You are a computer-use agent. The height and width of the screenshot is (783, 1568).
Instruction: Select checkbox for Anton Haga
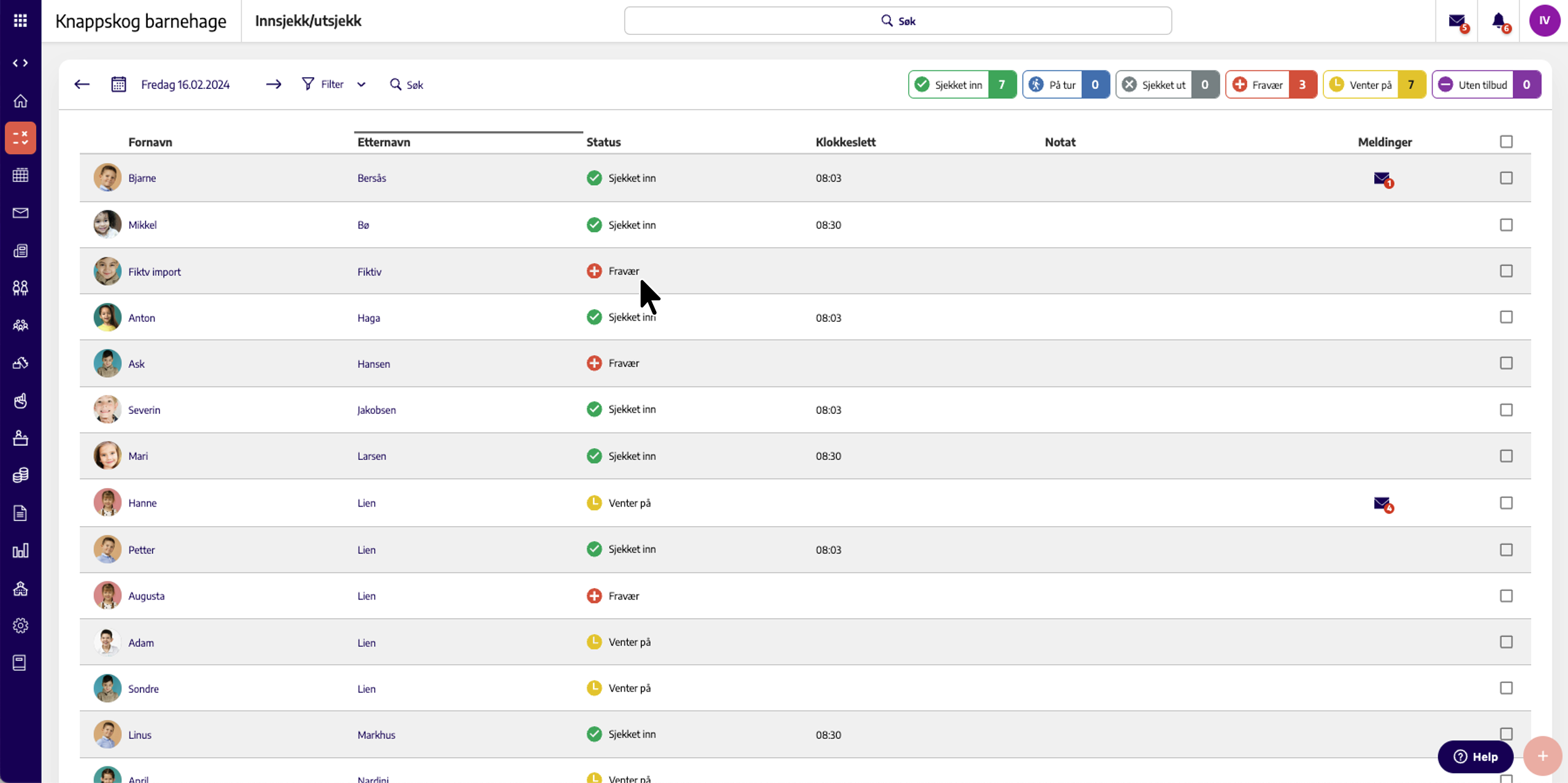tap(1506, 317)
